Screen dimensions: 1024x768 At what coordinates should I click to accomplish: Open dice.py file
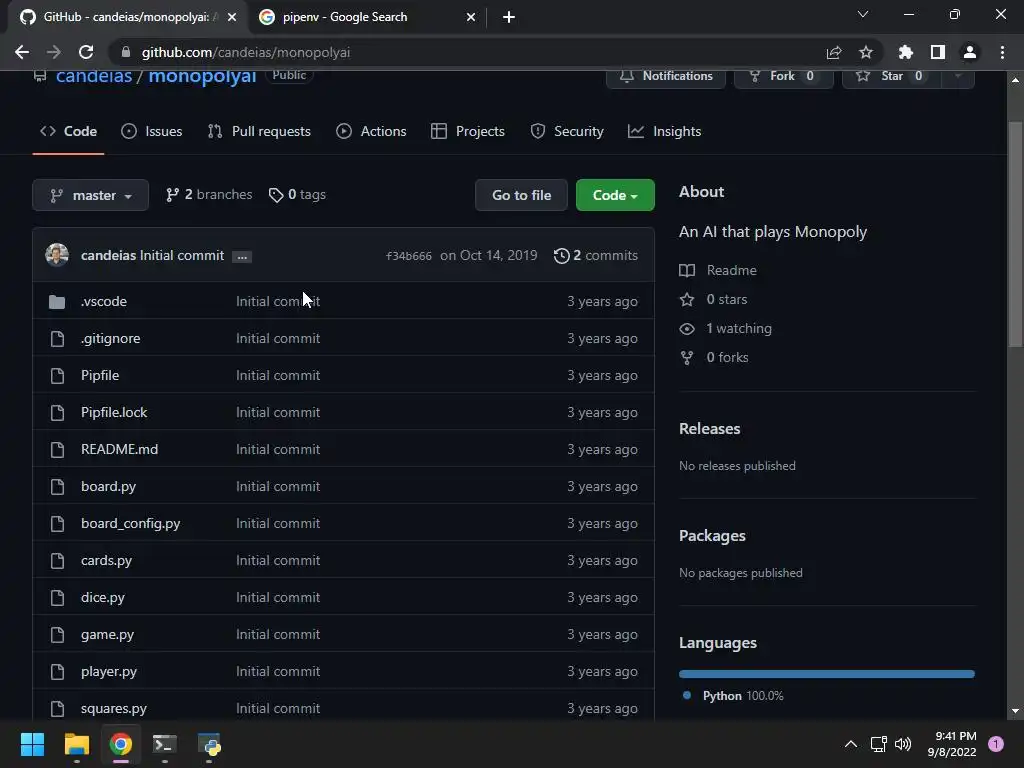click(103, 598)
